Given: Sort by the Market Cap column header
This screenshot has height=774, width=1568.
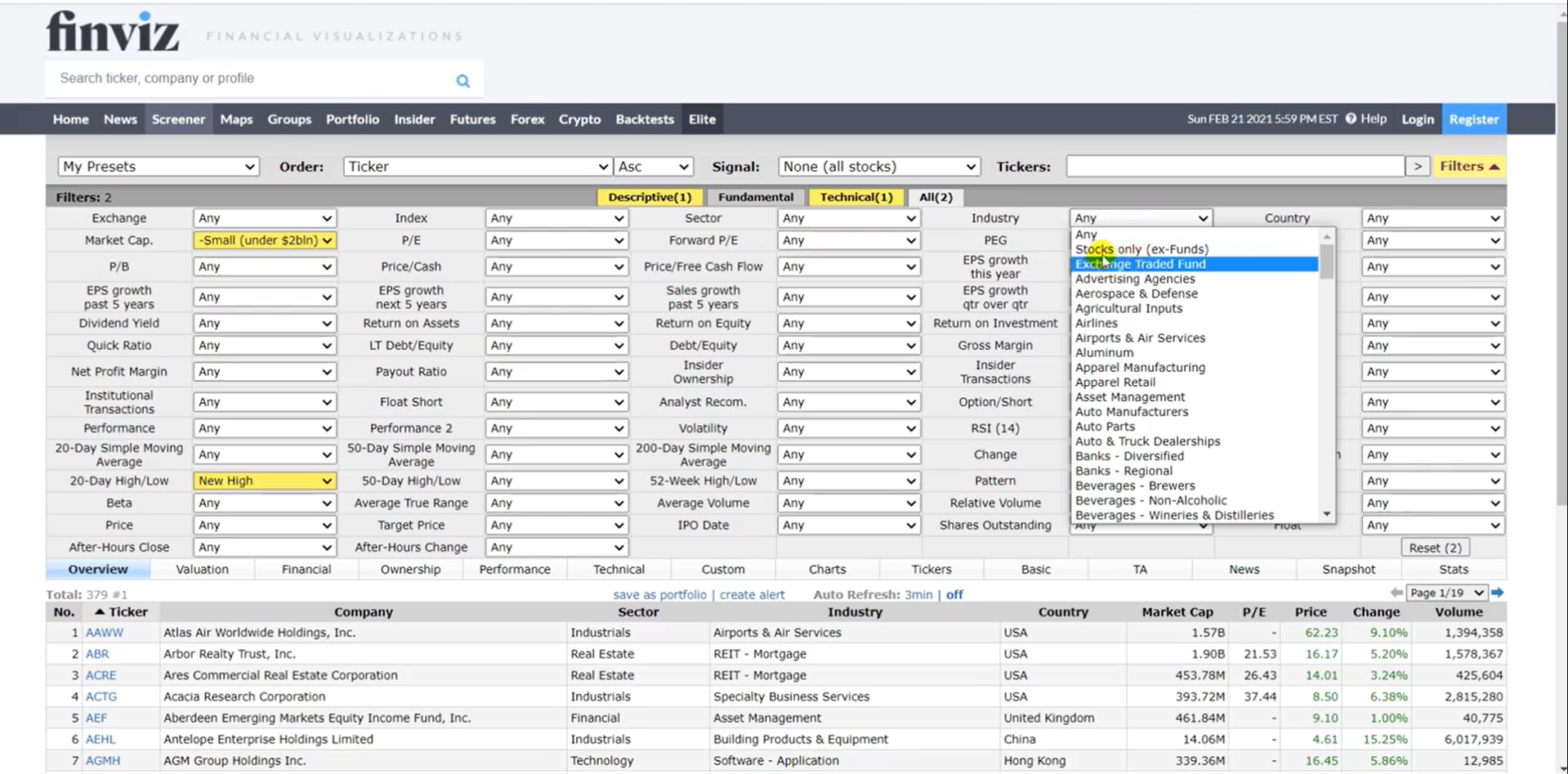Looking at the screenshot, I should pos(1177,611).
